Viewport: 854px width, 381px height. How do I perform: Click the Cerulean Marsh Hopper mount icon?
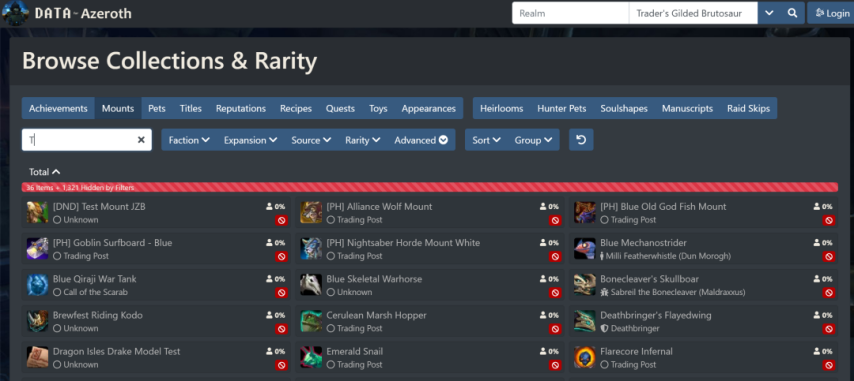point(311,321)
